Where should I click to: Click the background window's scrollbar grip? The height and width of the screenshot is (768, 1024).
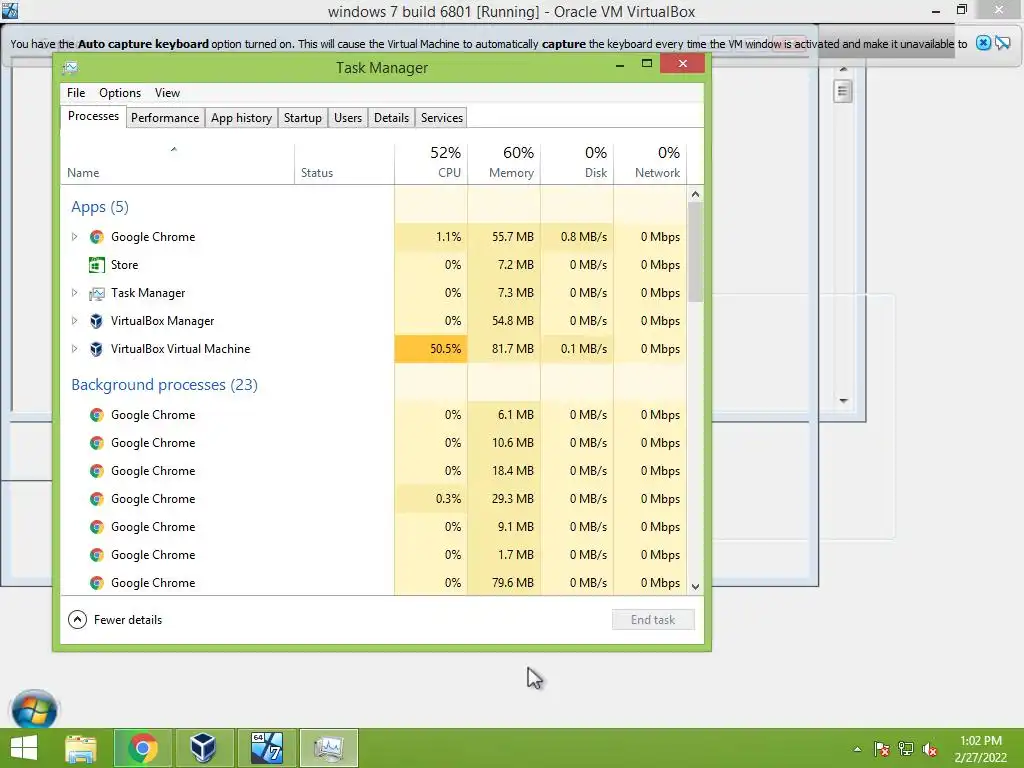pos(843,91)
